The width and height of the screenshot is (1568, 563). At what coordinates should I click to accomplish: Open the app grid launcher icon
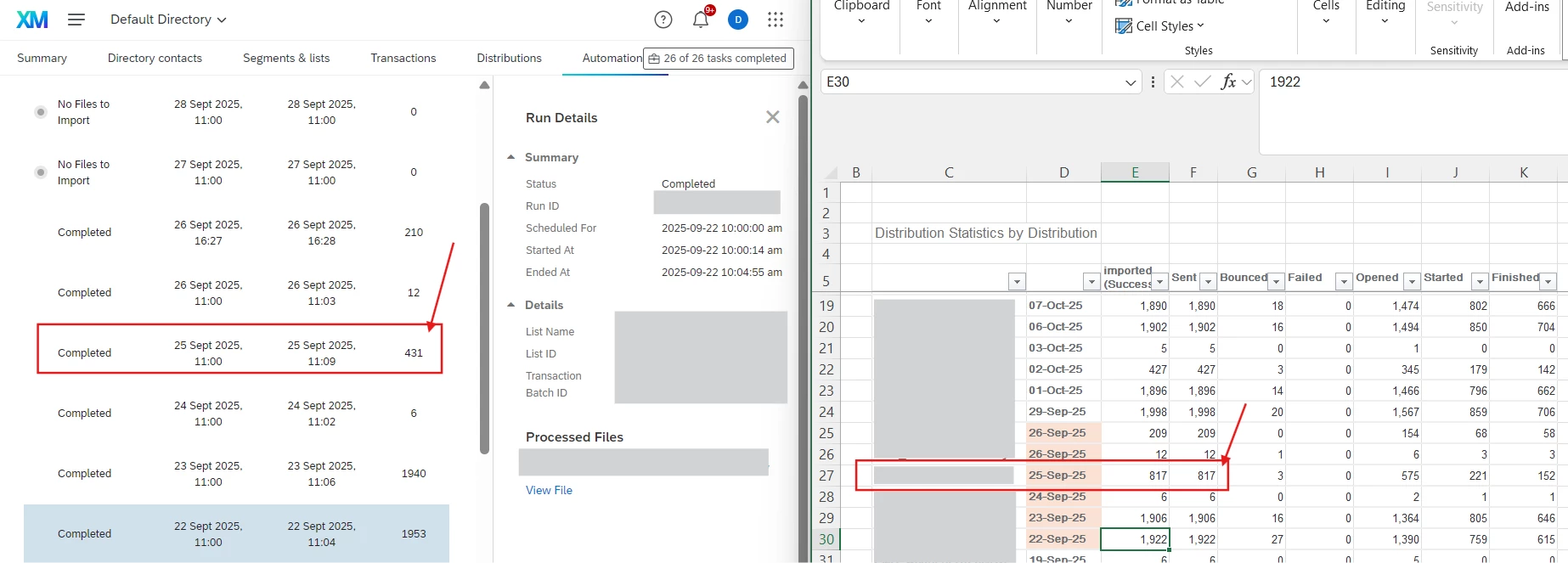click(776, 20)
